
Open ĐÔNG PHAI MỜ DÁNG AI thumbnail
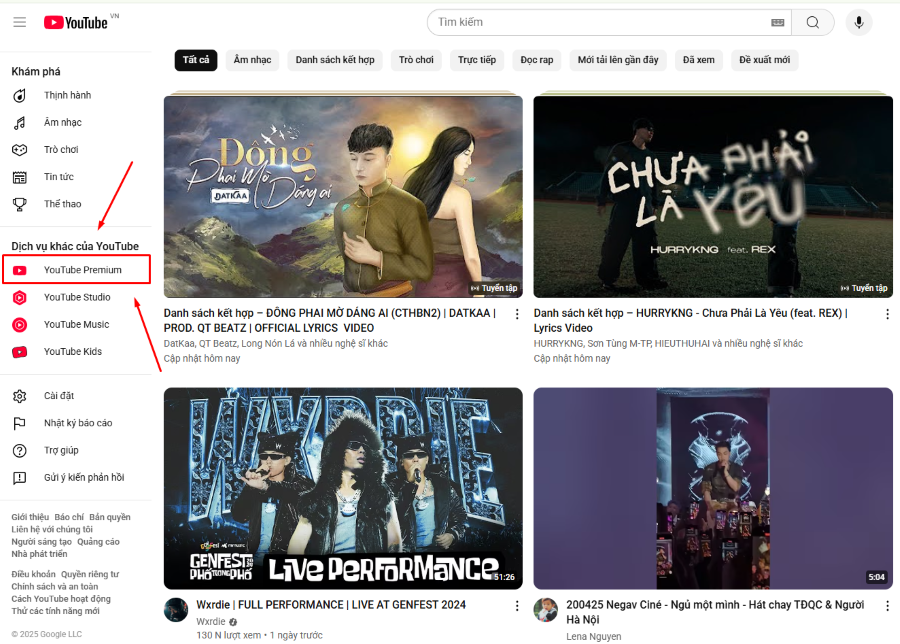pos(343,196)
